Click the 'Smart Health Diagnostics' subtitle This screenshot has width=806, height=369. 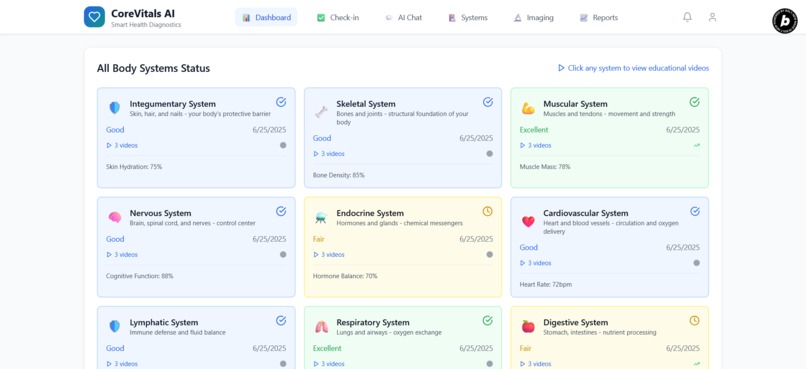coord(146,25)
